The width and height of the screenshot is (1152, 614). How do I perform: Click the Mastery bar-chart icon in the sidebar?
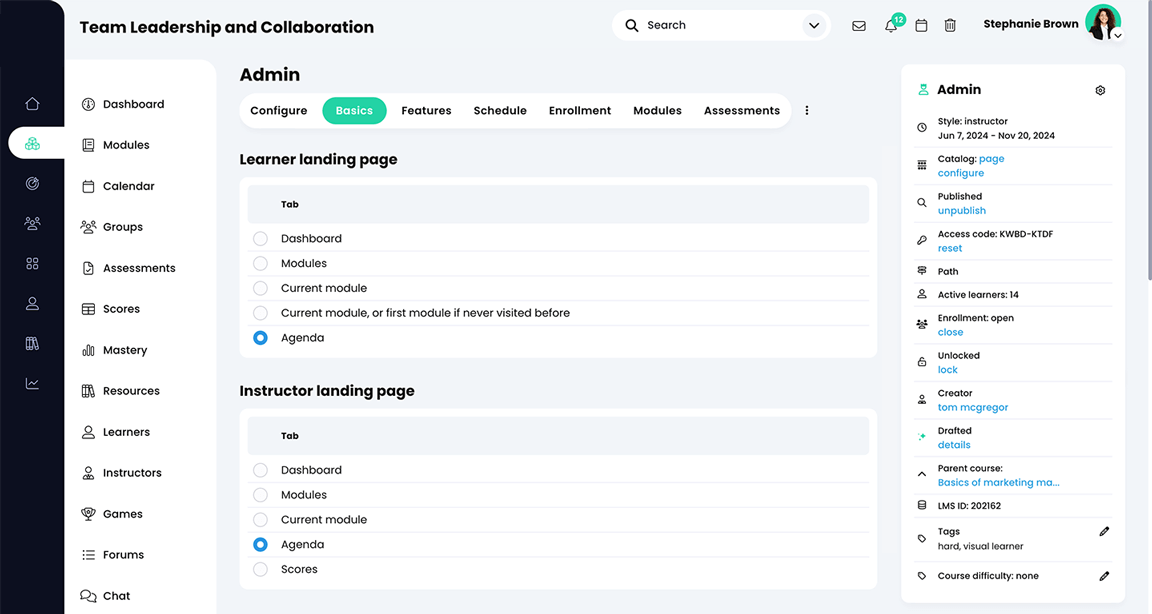coord(90,349)
